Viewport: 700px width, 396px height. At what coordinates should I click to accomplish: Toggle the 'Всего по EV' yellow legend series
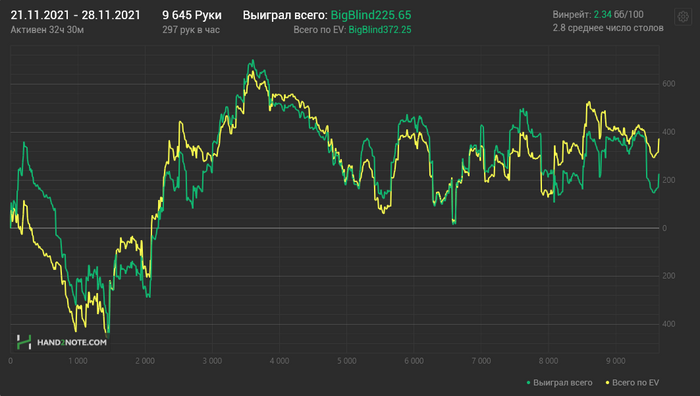pyautogui.click(x=632, y=383)
